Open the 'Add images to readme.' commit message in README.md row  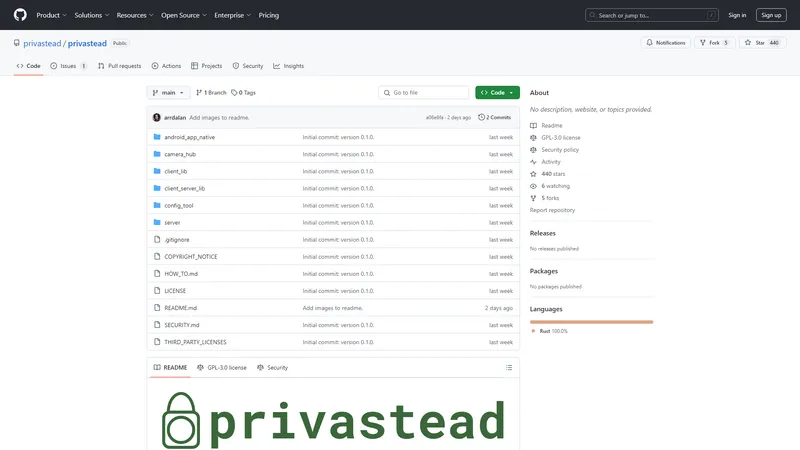tap(333, 308)
